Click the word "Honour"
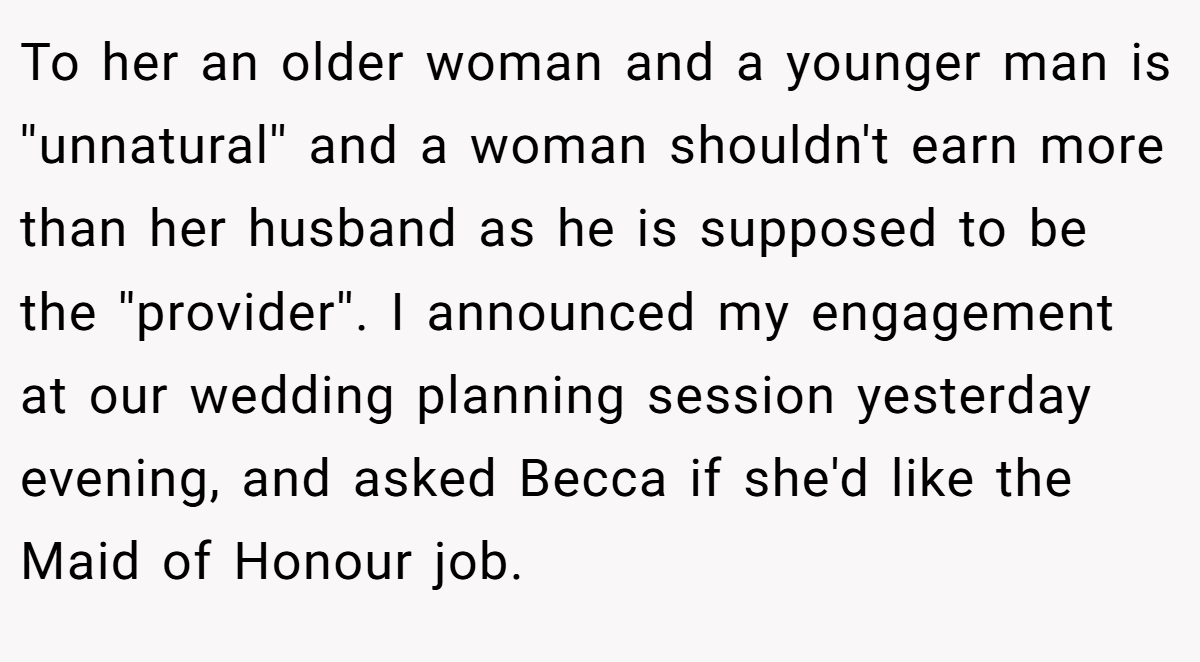Screen dimensions: 1200x662 pyautogui.click(x=322, y=563)
